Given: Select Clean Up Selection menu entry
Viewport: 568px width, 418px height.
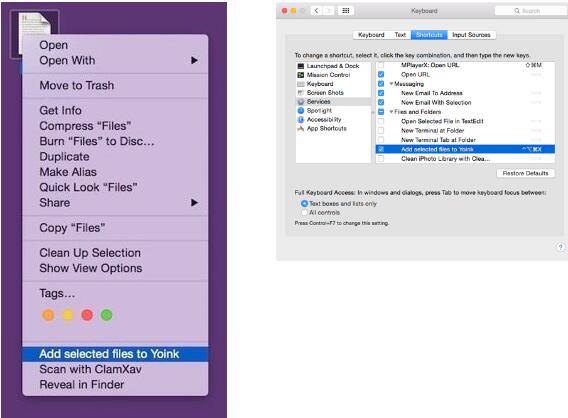Looking at the screenshot, I should coord(115,253).
